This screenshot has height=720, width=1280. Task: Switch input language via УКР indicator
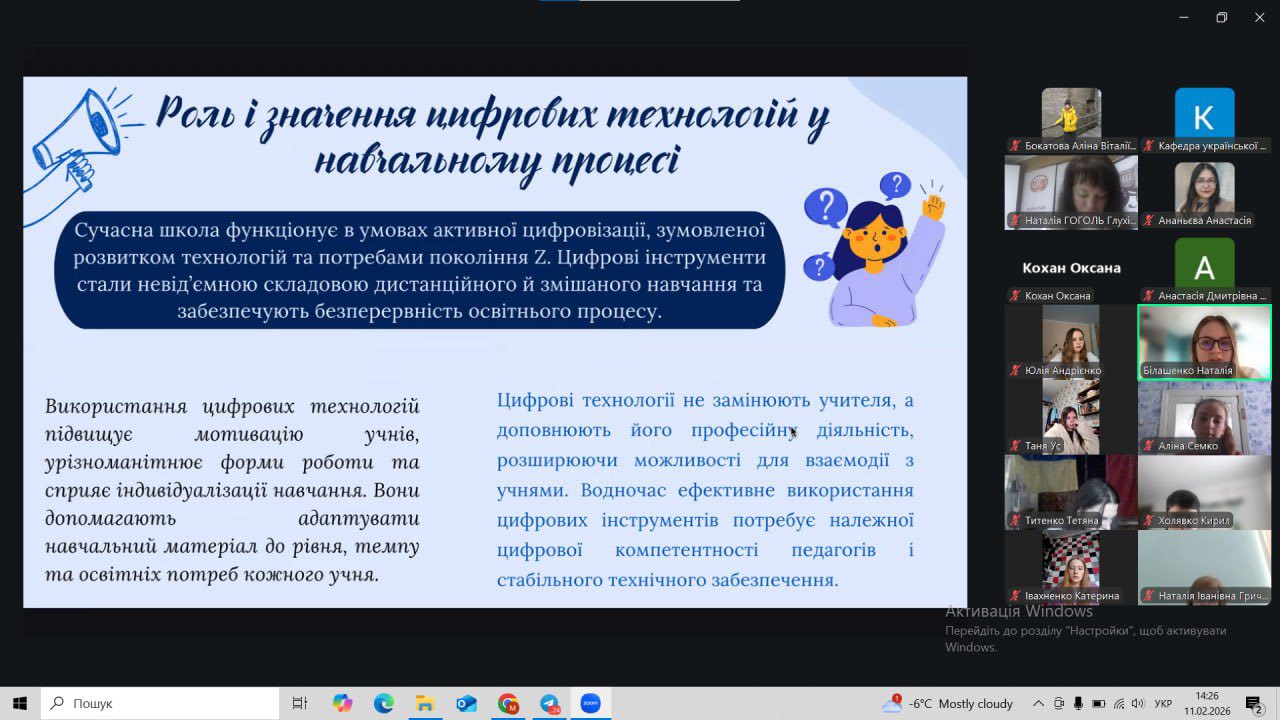click(x=1163, y=703)
